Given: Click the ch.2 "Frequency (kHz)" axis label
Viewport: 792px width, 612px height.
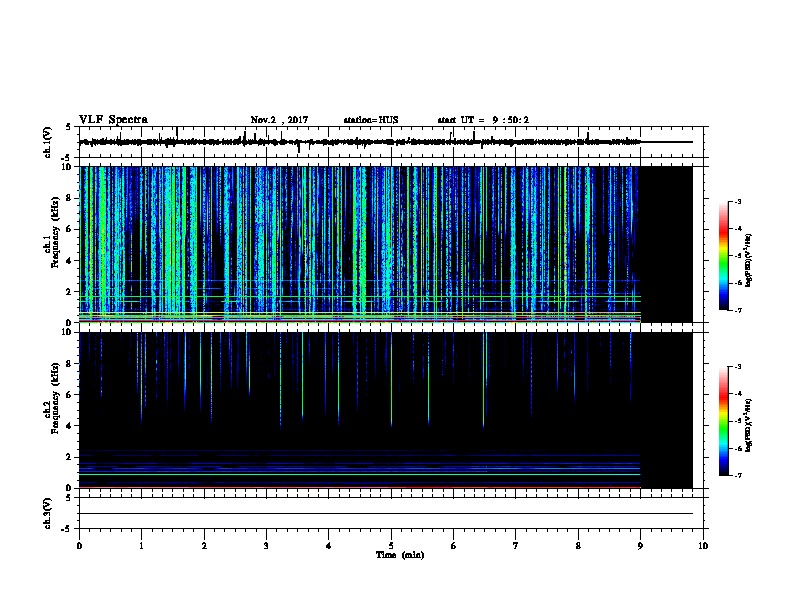Looking at the screenshot, I should 55,398.
